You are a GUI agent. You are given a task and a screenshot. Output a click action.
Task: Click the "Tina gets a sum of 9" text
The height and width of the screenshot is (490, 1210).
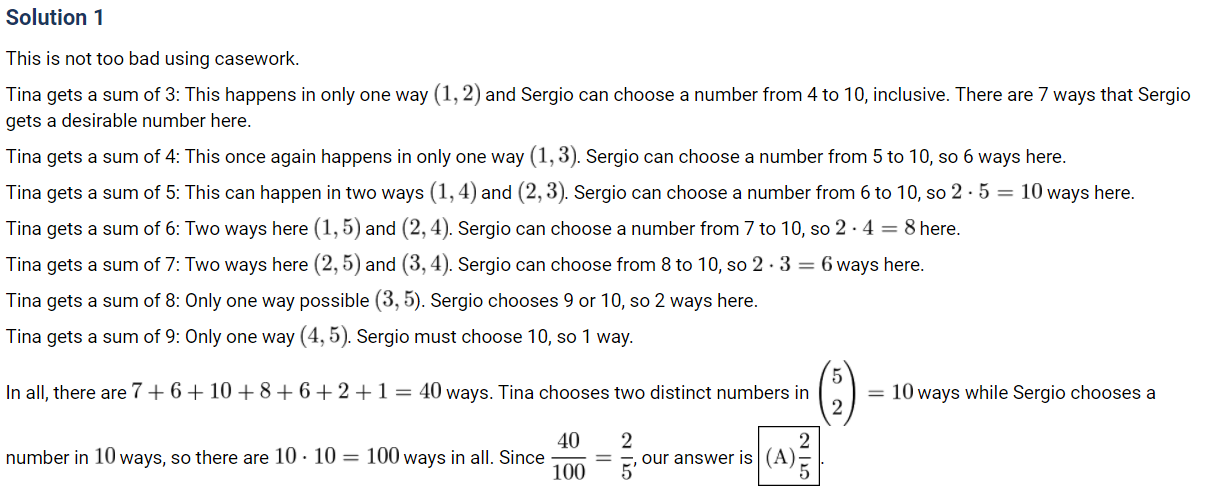point(94,337)
